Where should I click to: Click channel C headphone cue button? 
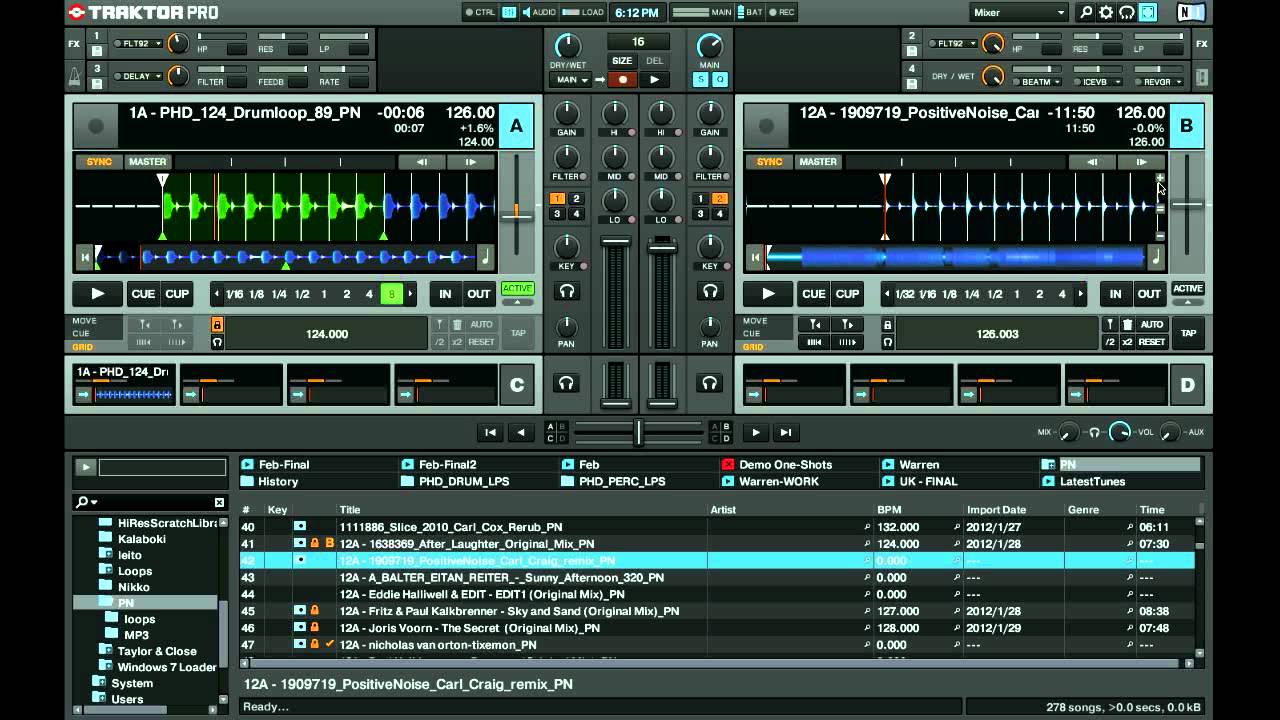[x=567, y=383]
